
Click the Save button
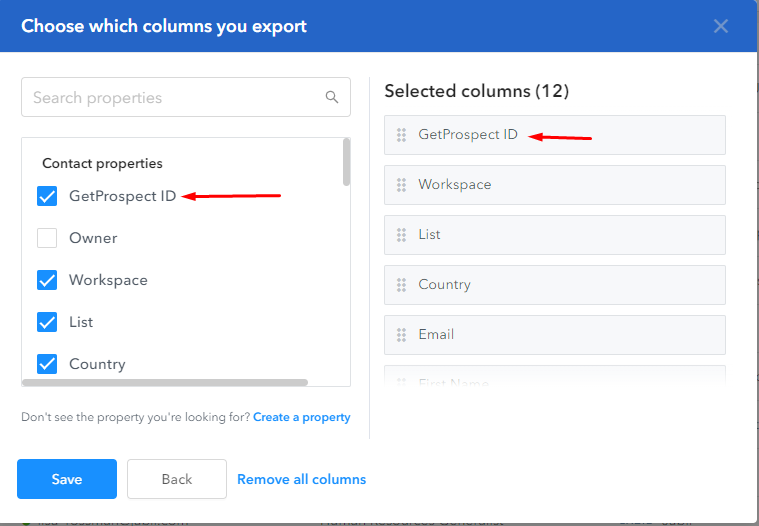click(x=67, y=479)
